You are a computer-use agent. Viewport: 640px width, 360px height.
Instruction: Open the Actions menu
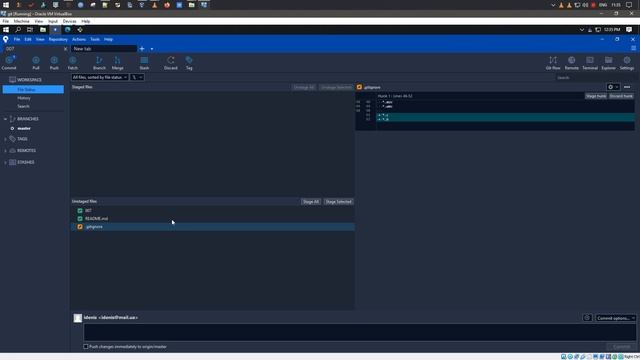coord(79,39)
